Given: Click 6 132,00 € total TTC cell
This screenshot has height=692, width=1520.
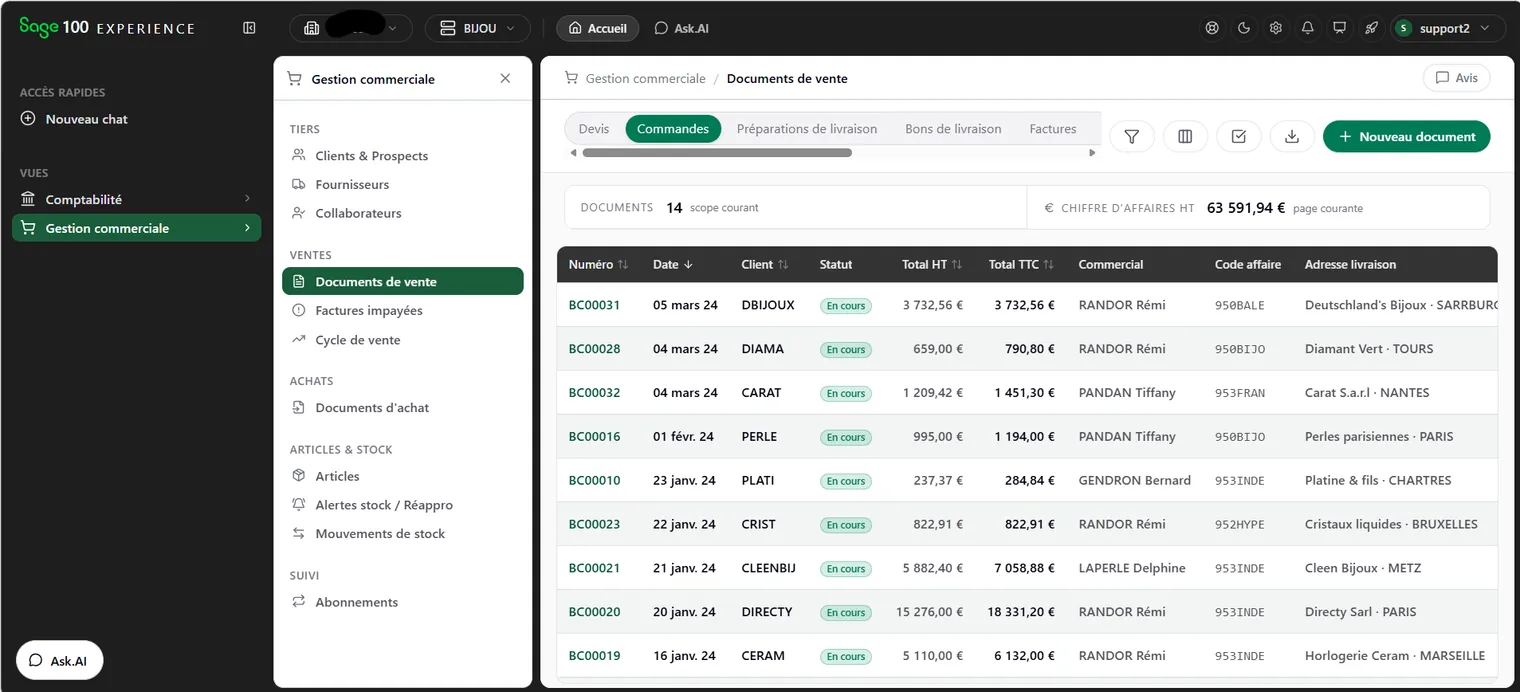Looking at the screenshot, I should click(x=1024, y=656).
